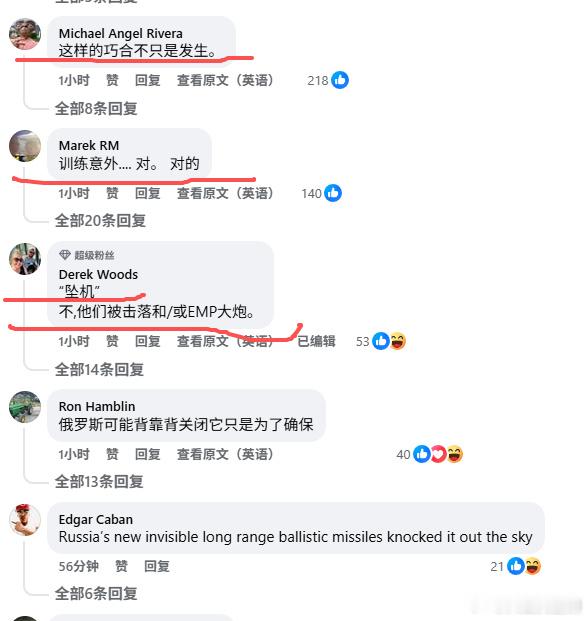The height and width of the screenshot is (621, 588).
Task: Click 回复 under Marek RM's comment
Action: (148, 193)
